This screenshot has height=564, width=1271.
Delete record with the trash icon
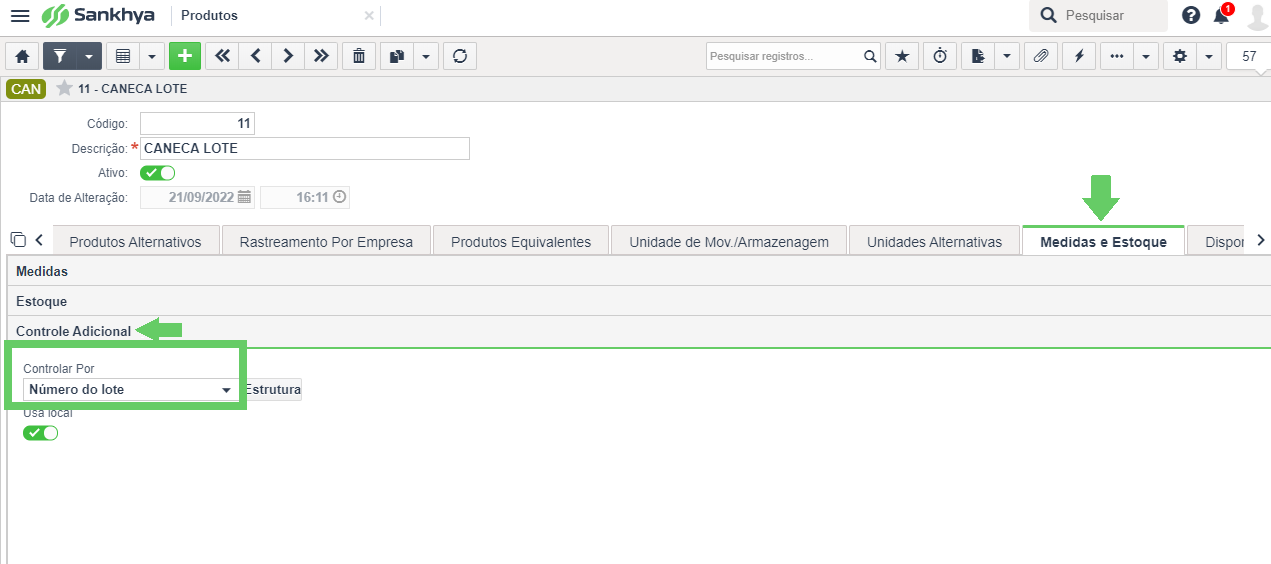[359, 56]
